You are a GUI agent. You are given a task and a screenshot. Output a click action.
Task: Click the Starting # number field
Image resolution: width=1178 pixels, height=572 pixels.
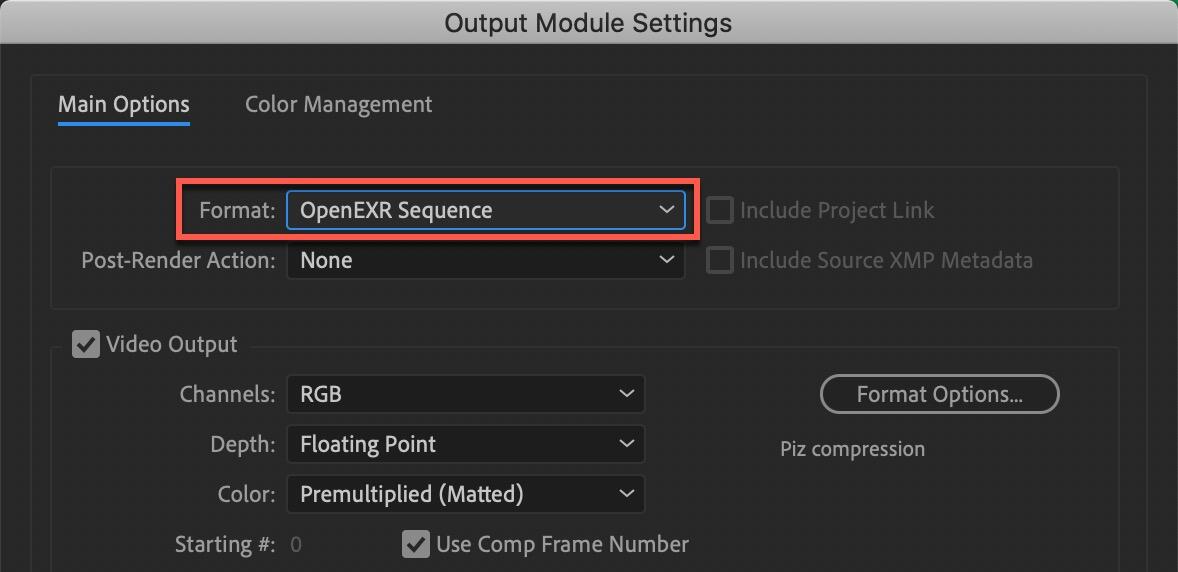[296, 545]
